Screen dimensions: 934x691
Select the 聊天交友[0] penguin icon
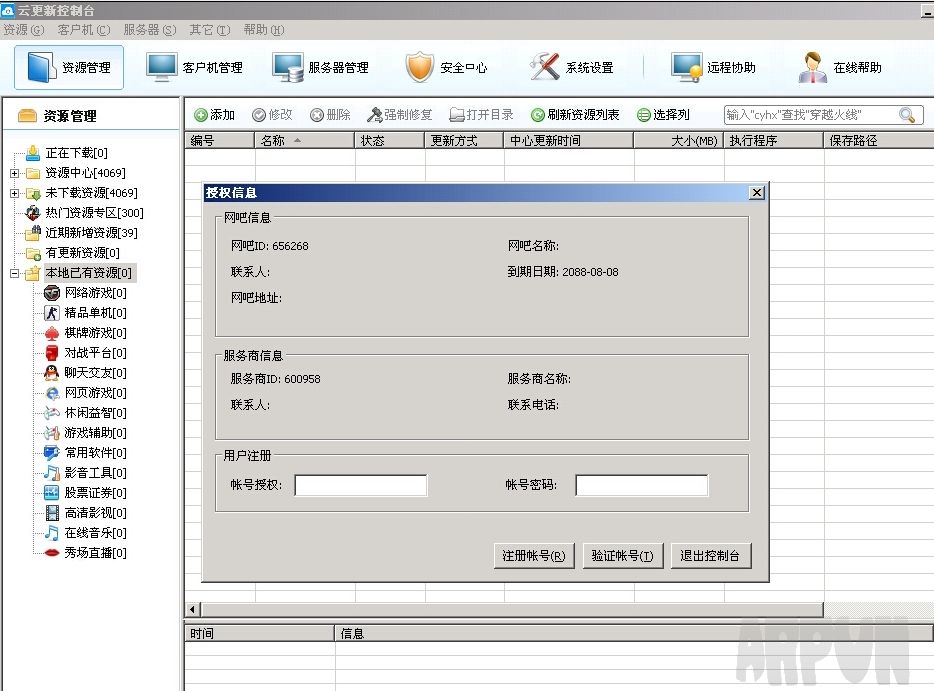[x=52, y=373]
